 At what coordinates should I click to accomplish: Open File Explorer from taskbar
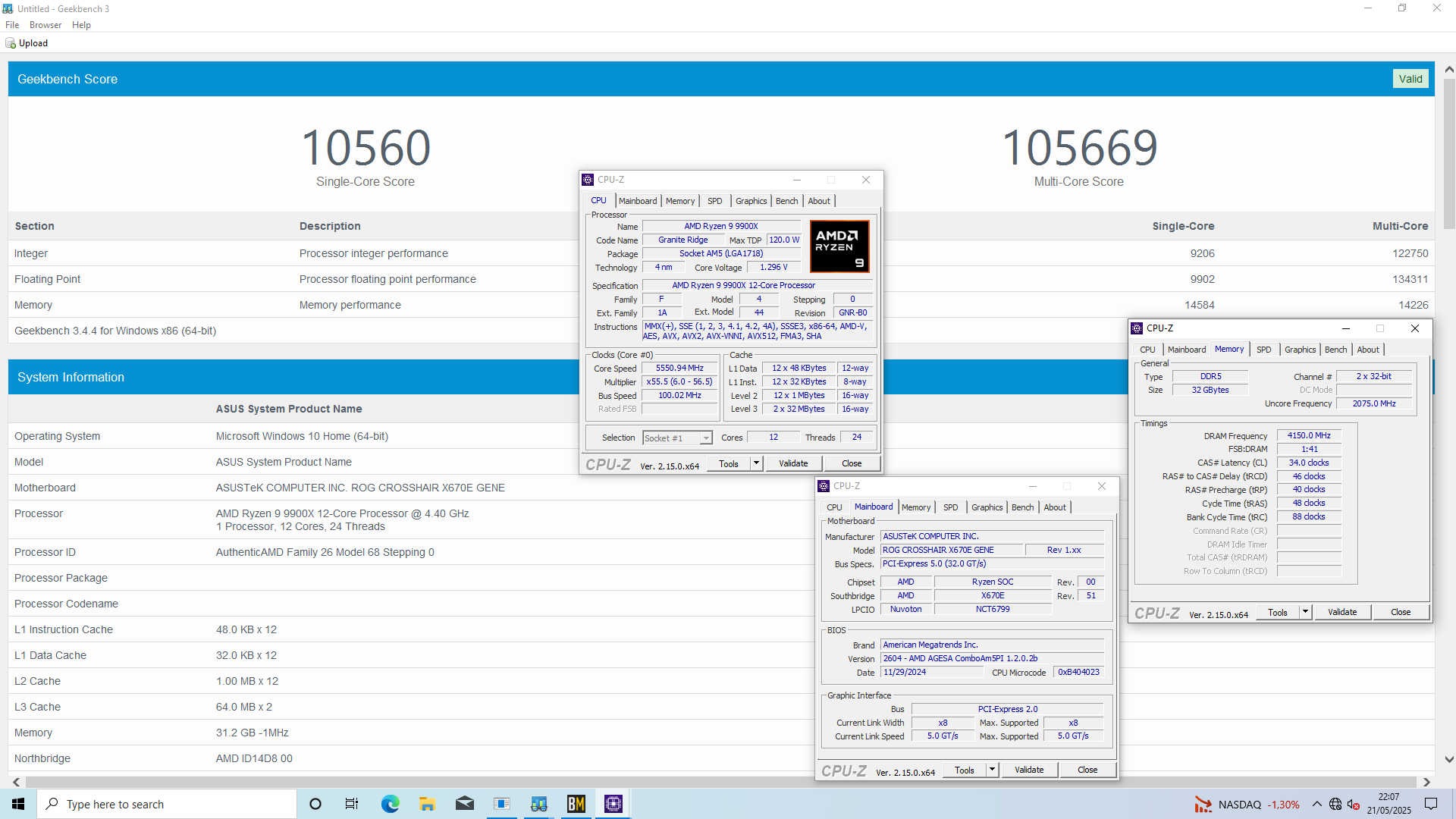point(427,804)
